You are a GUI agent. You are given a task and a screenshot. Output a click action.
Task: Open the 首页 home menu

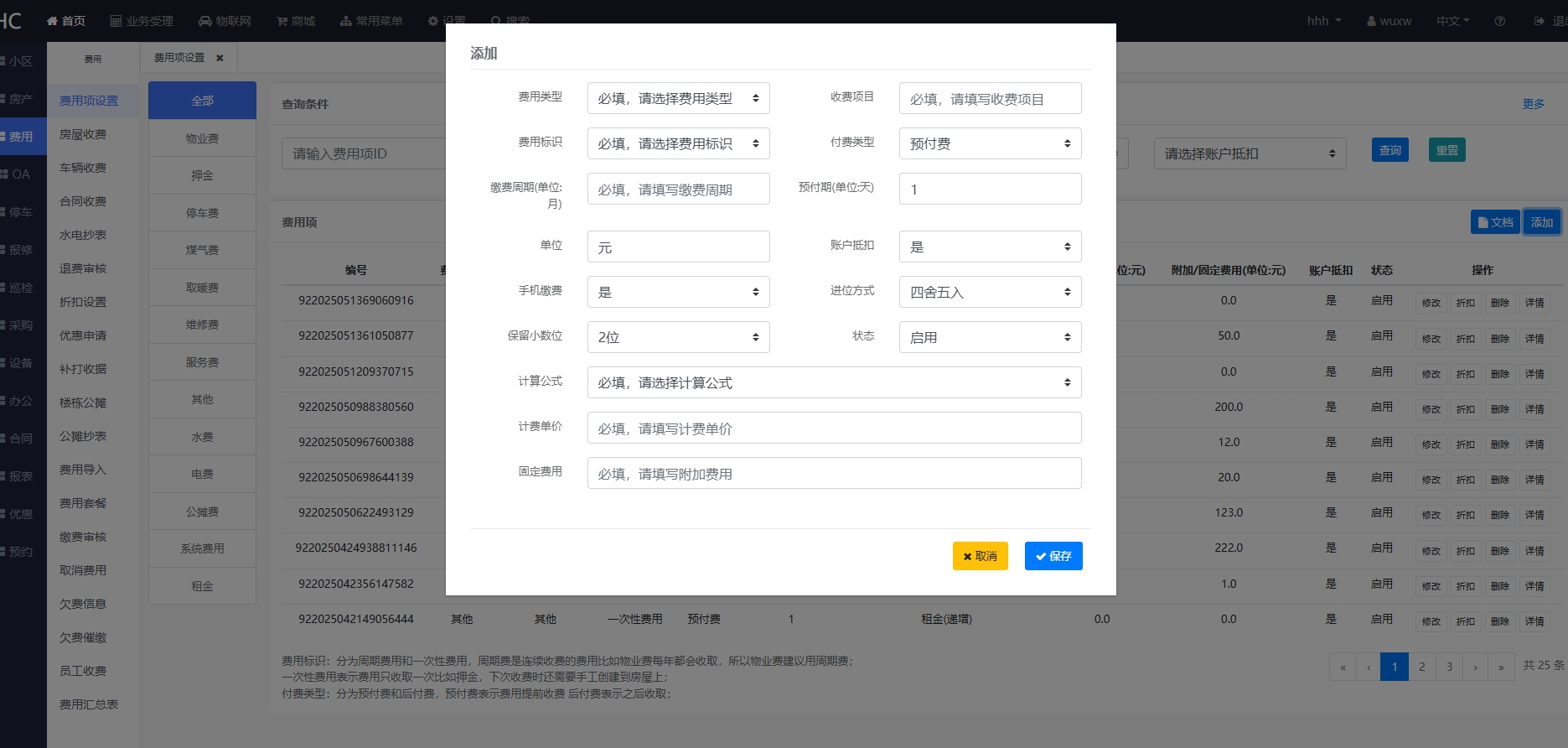click(66, 21)
